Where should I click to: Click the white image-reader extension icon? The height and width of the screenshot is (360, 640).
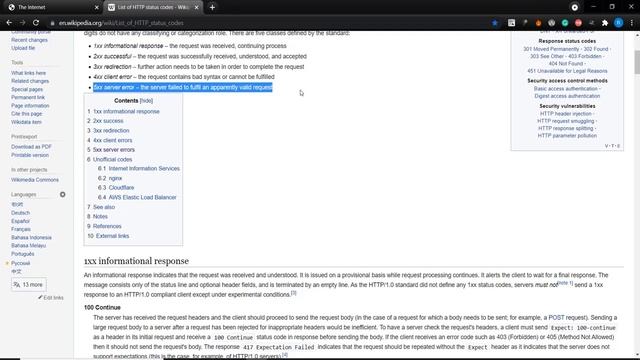point(511,23)
